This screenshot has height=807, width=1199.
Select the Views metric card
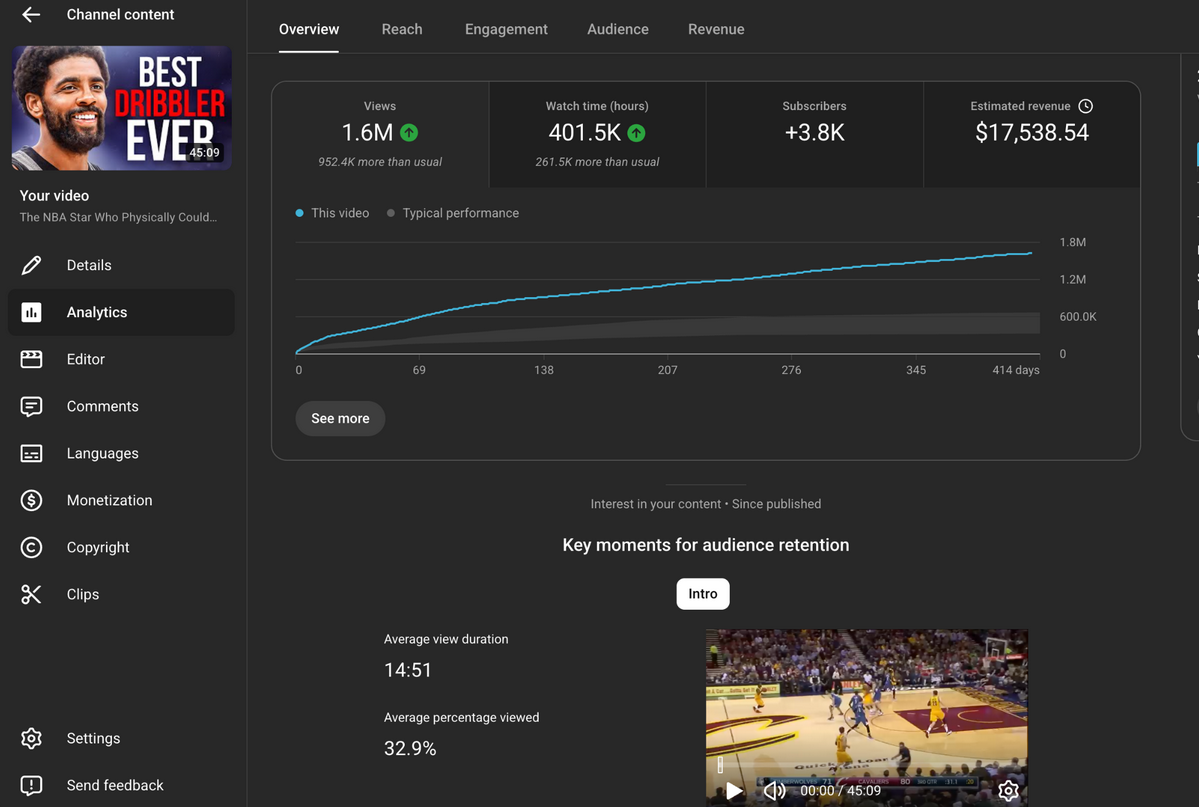pos(380,134)
